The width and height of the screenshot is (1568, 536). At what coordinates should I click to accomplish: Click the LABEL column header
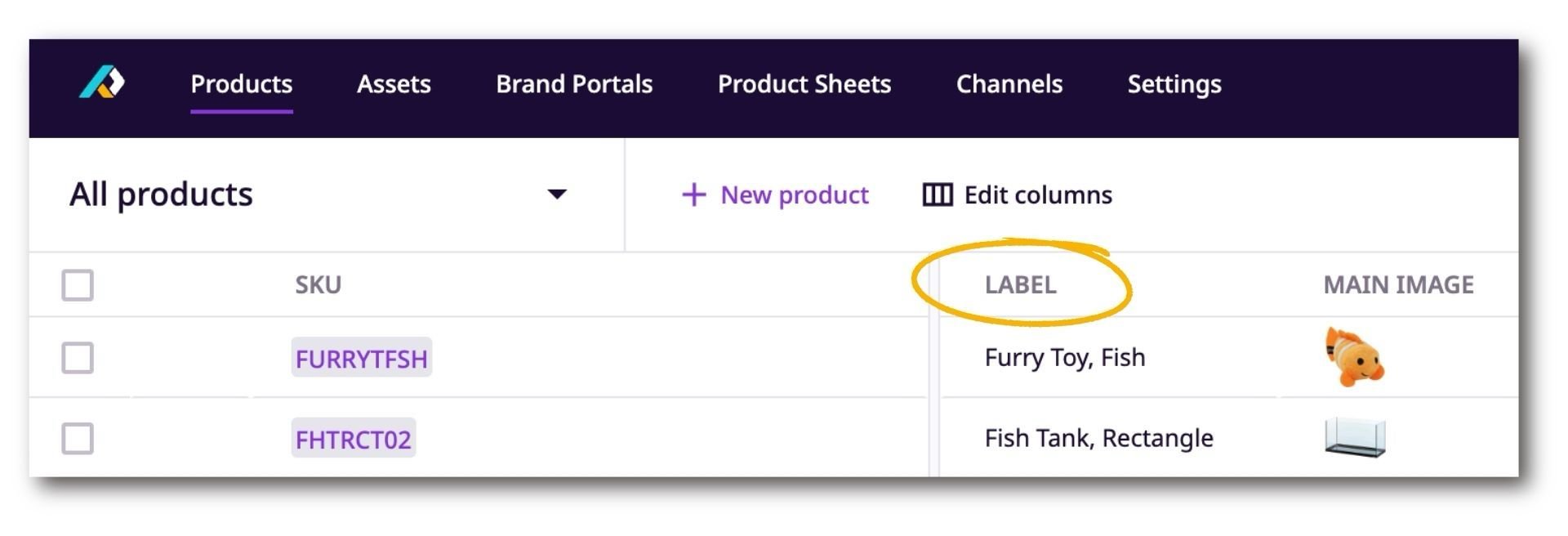click(x=1020, y=284)
